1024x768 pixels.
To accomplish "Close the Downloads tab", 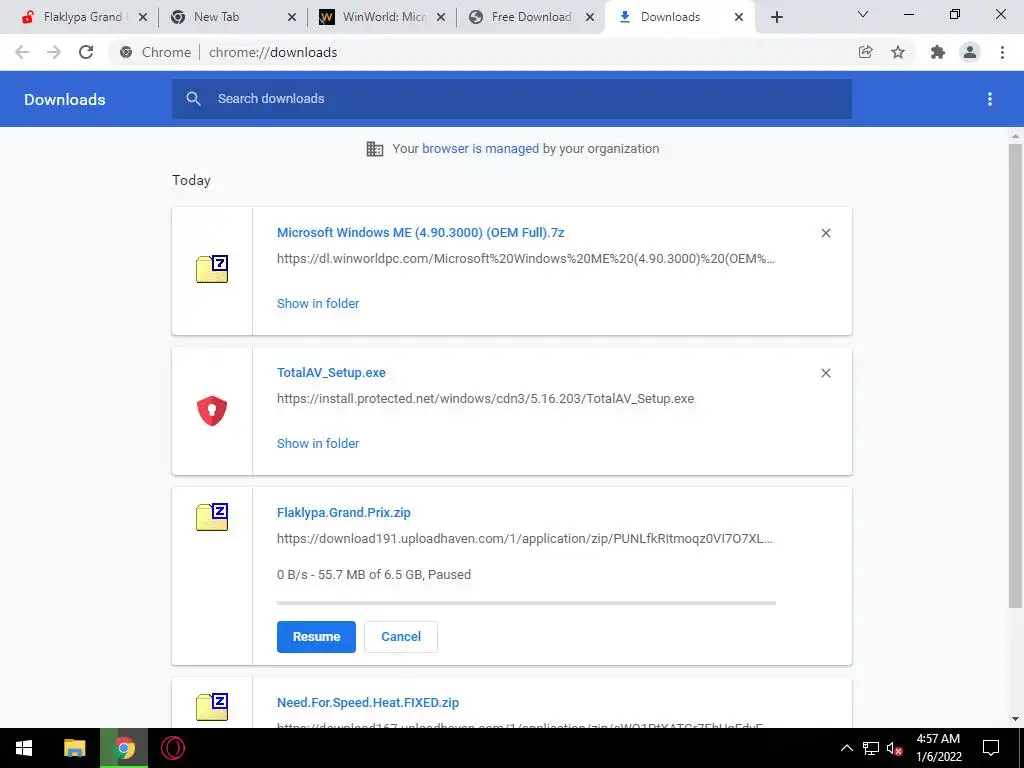I will (x=739, y=18).
